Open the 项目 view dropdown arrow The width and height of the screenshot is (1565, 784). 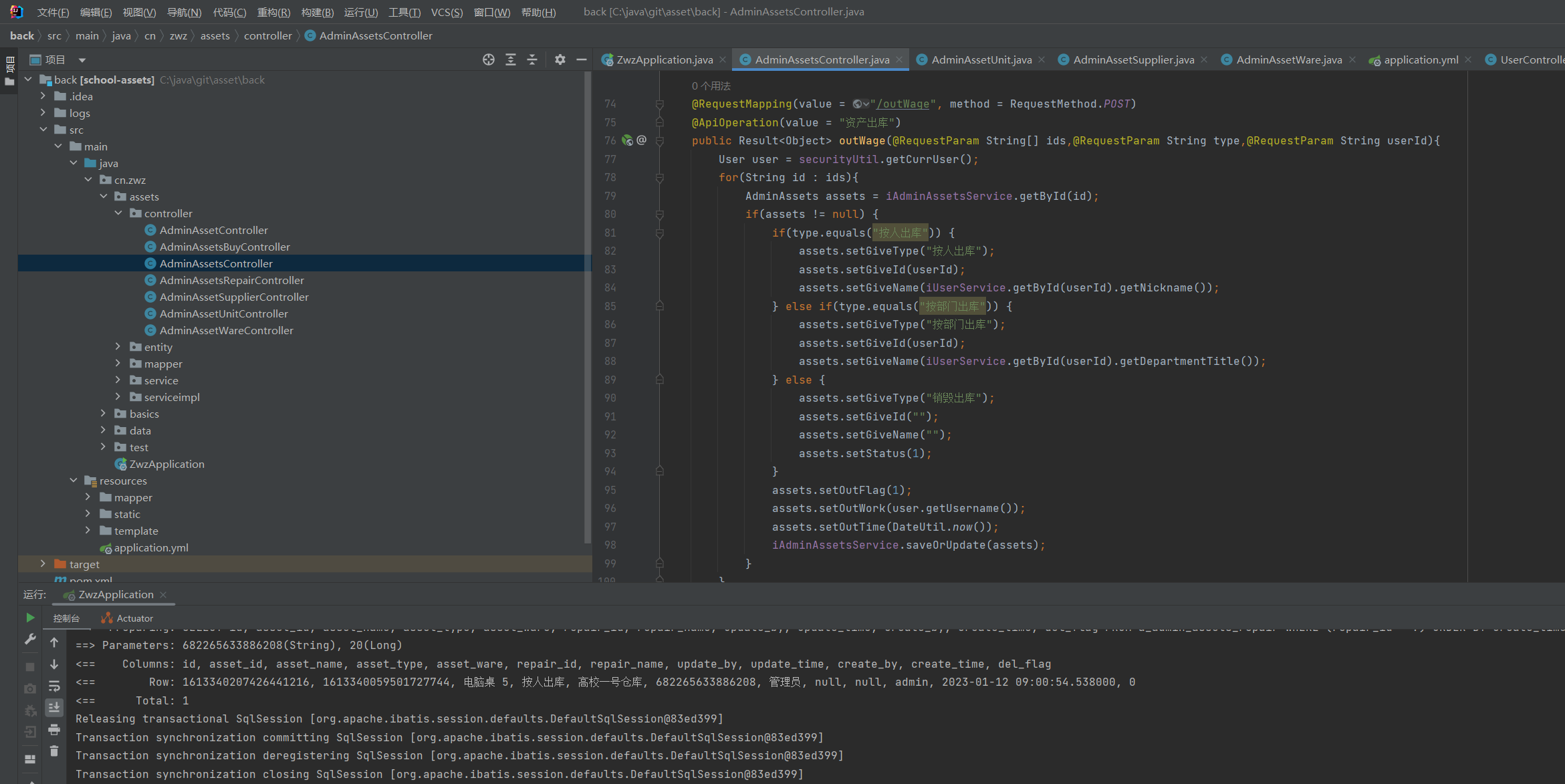(82, 60)
